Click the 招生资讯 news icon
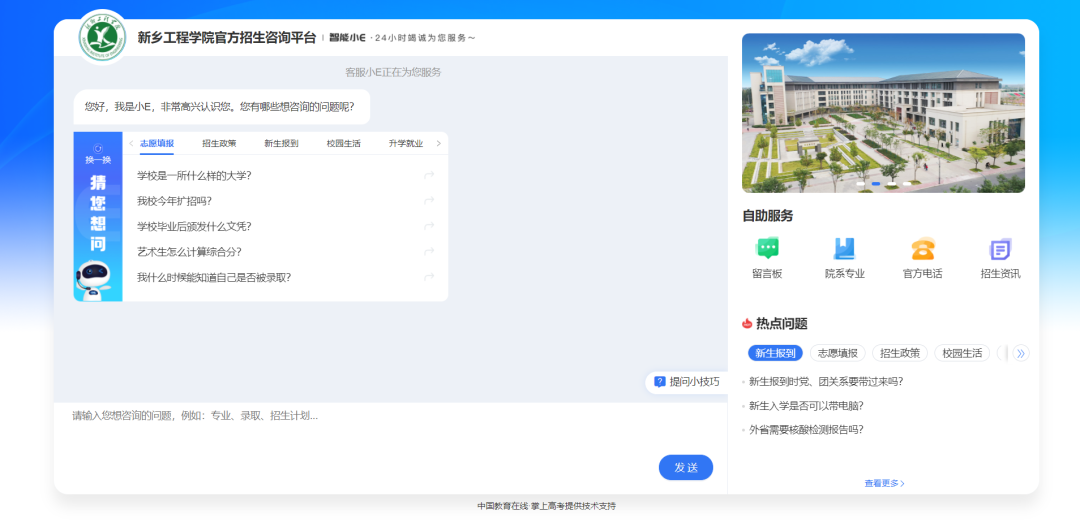This screenshot has width=1080, height=522. (1000, 250)
